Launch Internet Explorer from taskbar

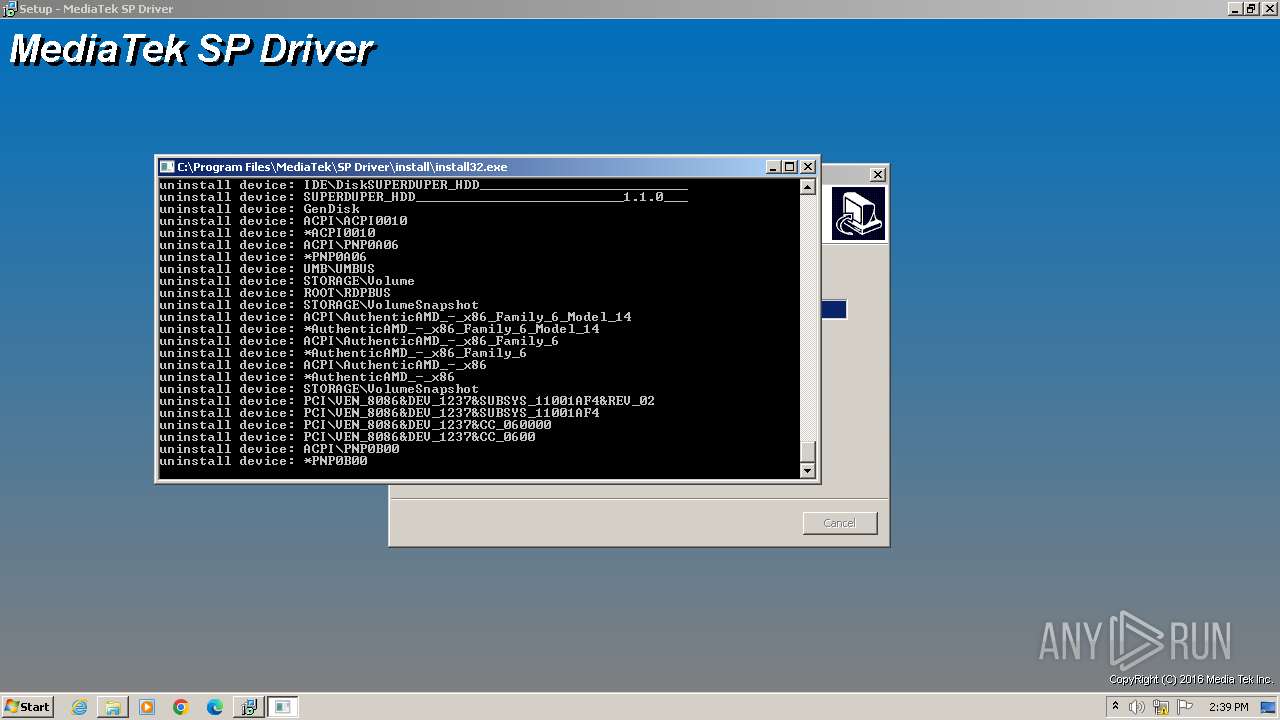(80, 707)
